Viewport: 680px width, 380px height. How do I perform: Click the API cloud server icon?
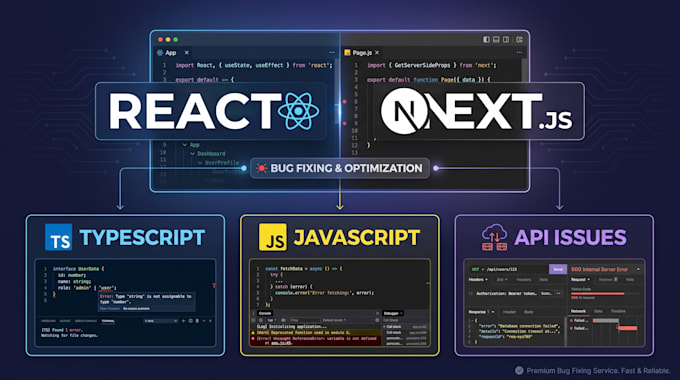[x=494, y=237]
